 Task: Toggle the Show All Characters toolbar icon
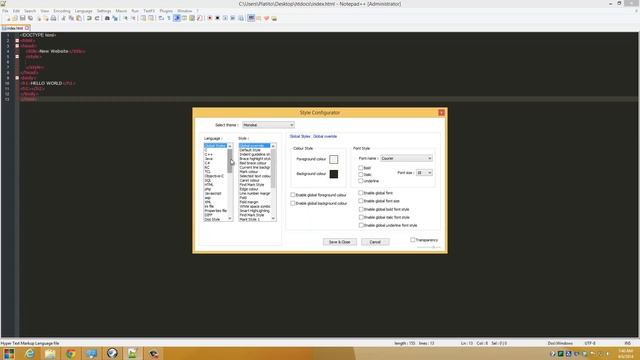click(x=169, y=18)
